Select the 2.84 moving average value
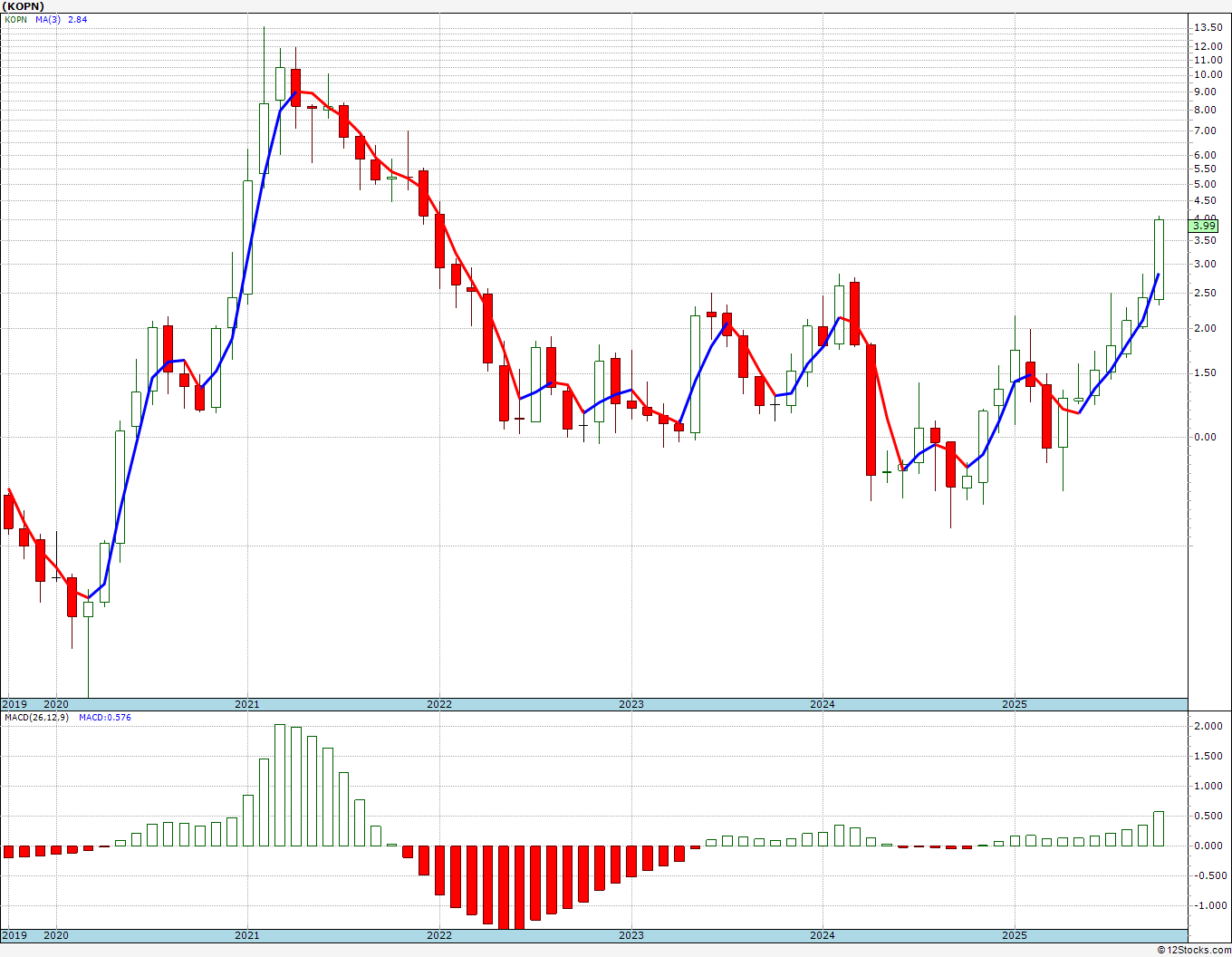The height and width of the screenshot is (957, 1232). tap(78, 19)
